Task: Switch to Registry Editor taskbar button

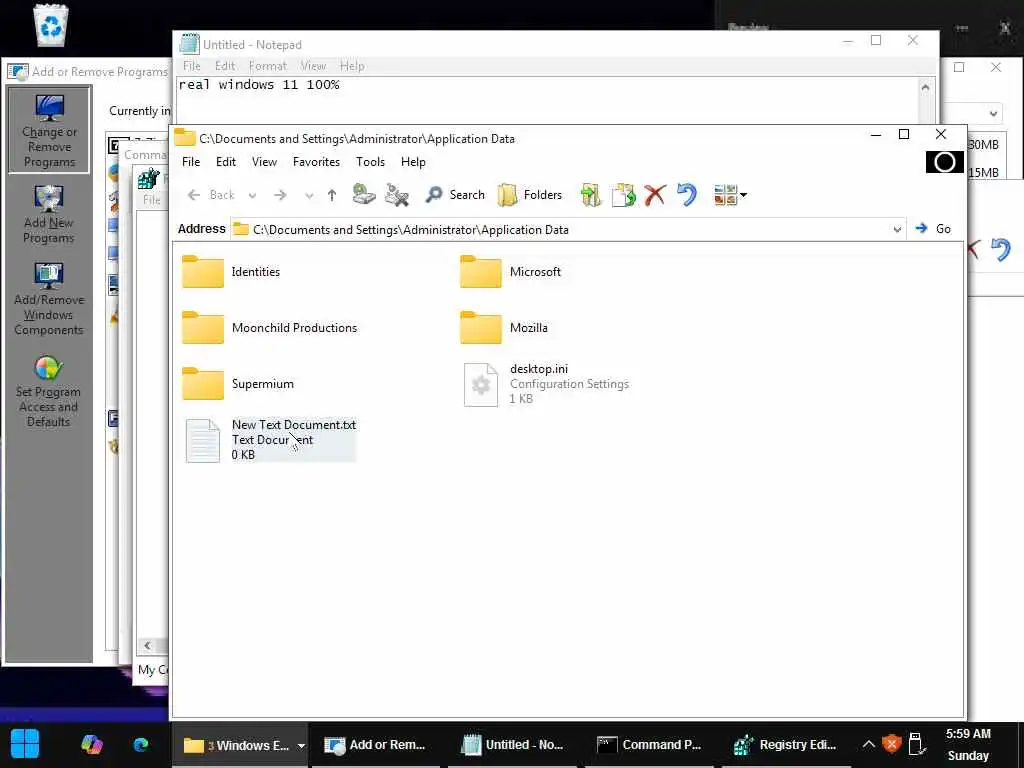Action: pyautogui.click(x=786, y=745)
